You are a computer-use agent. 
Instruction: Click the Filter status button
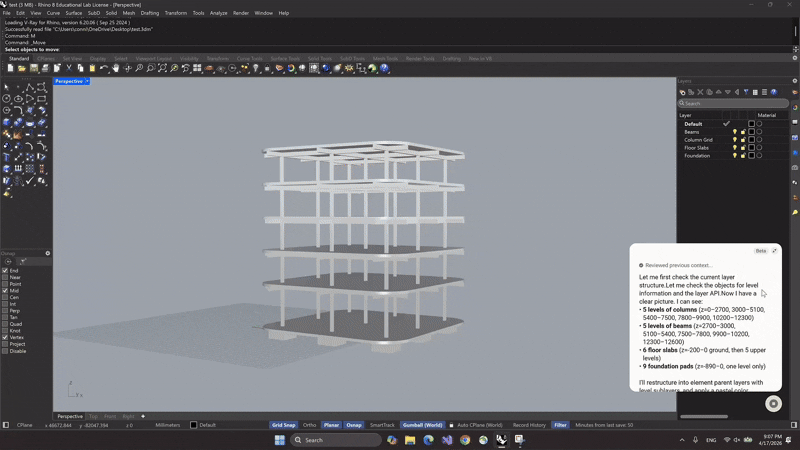[560, 425]
